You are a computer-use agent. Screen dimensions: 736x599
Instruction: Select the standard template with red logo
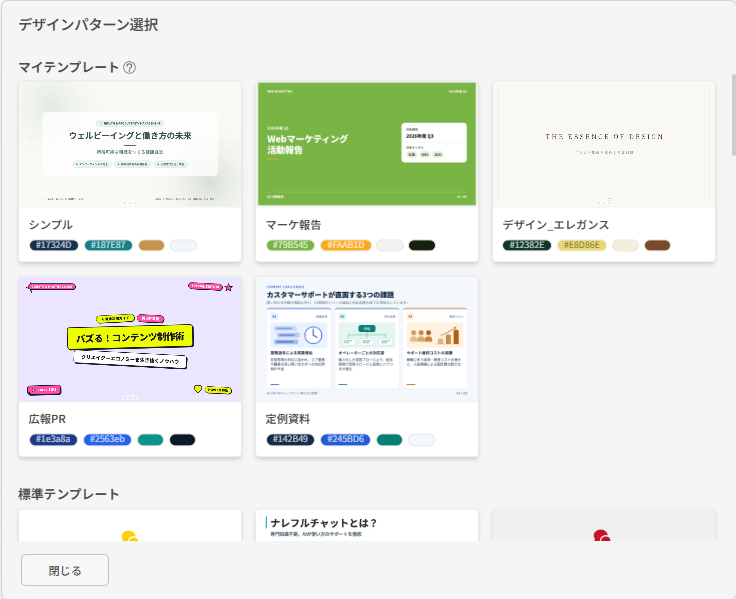[x=604, y=525]
